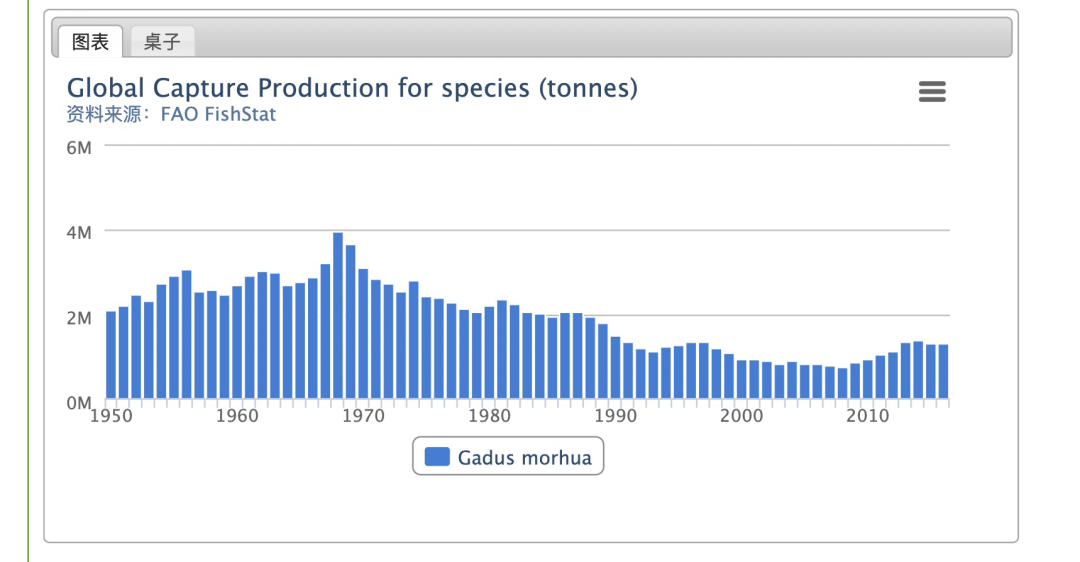
Task: Click the blue Gadus morhua legend swatch
Action: pyautogui.click(x=437, y=457)
